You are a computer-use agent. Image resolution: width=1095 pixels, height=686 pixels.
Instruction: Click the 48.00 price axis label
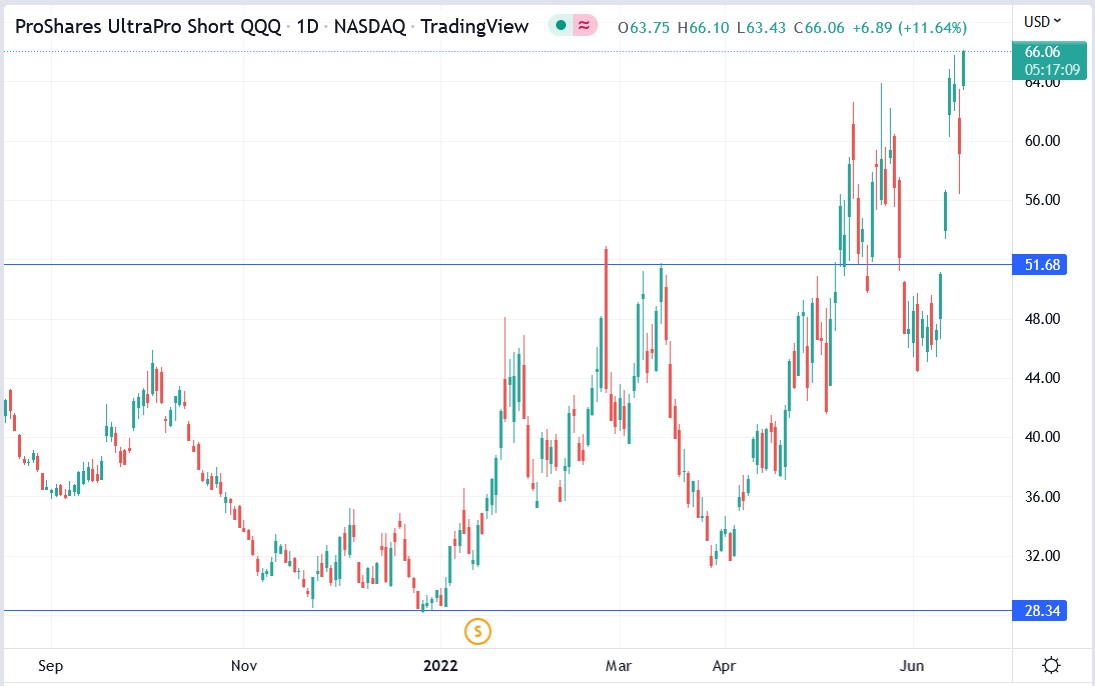(x=1042, y=319)
